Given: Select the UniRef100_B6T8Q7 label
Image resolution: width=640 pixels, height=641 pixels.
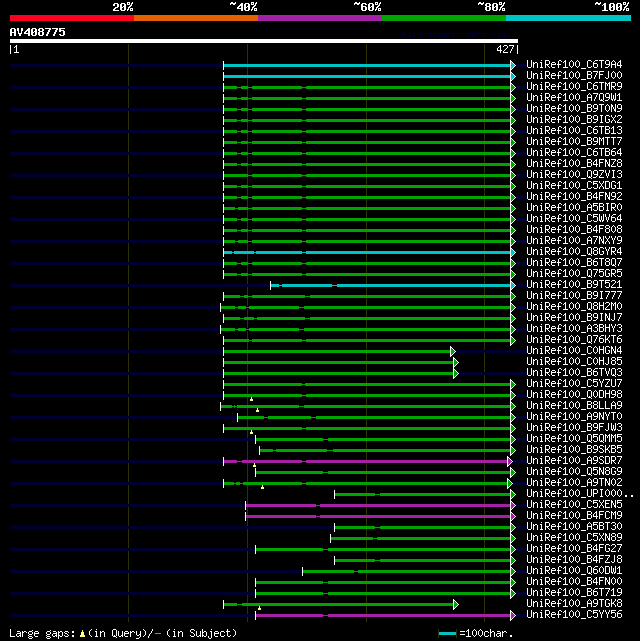Looking at the screenshot, I should click(x=574, y=262).
